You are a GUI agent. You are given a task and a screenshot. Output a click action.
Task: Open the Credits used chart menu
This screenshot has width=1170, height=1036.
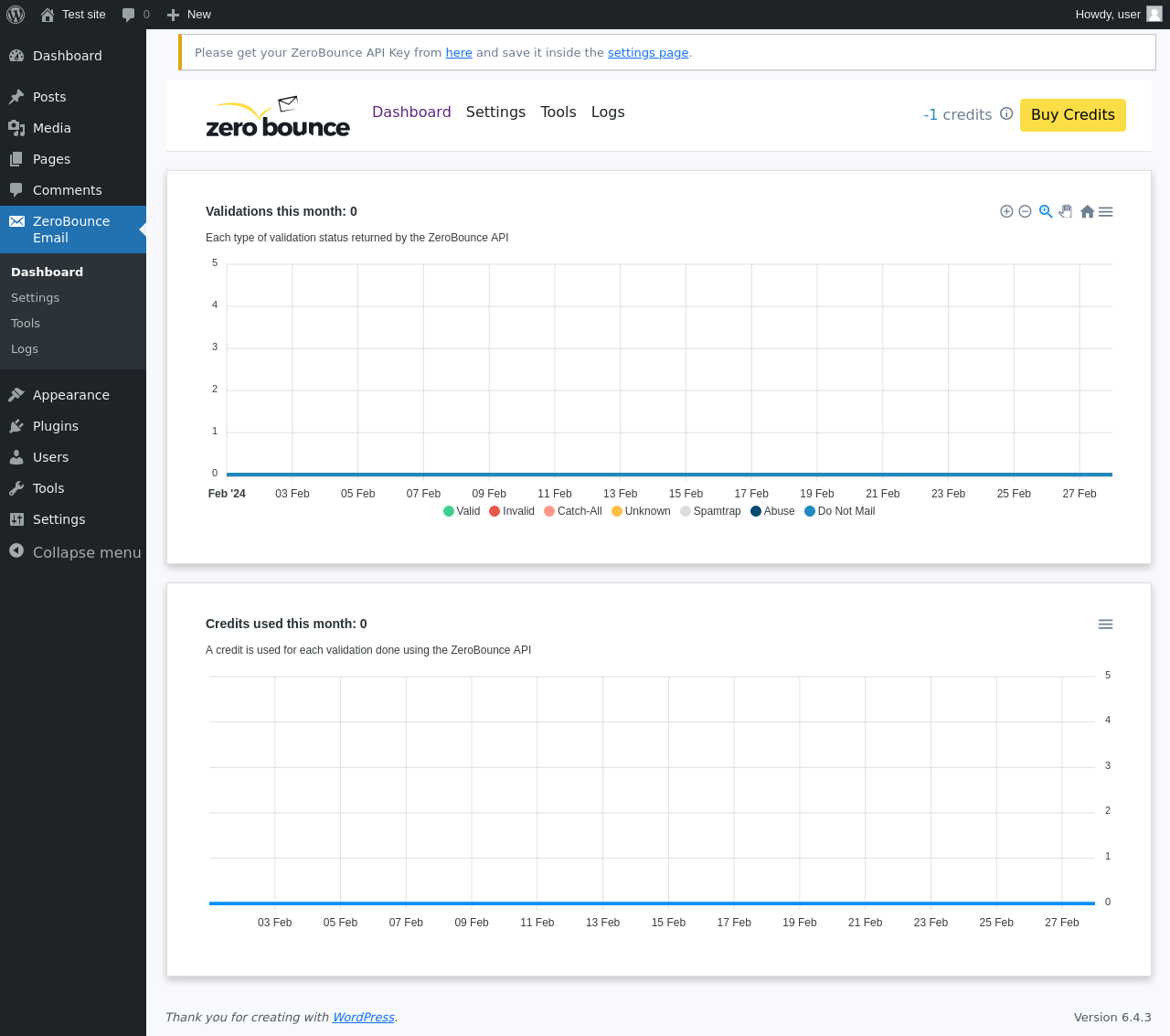[1105, 624]
